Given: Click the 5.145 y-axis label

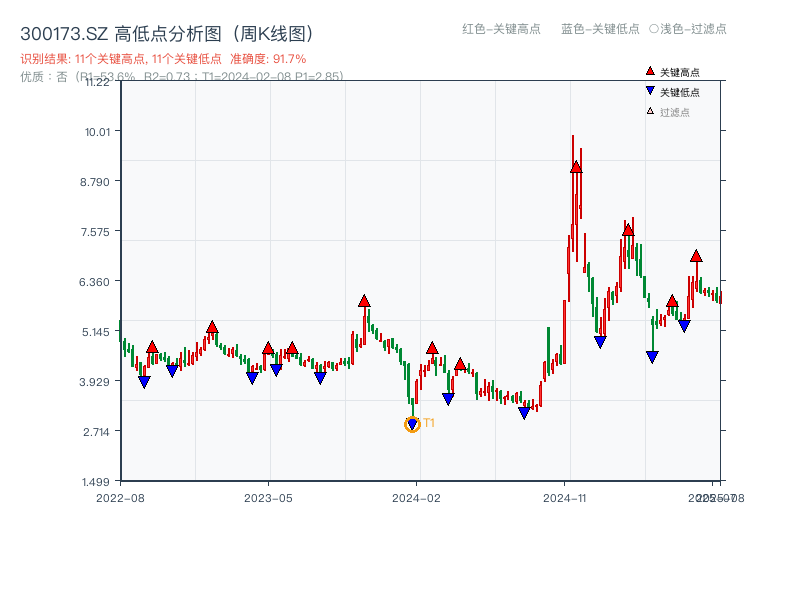Looking at the screenshot, I should (x=96, y=332).
